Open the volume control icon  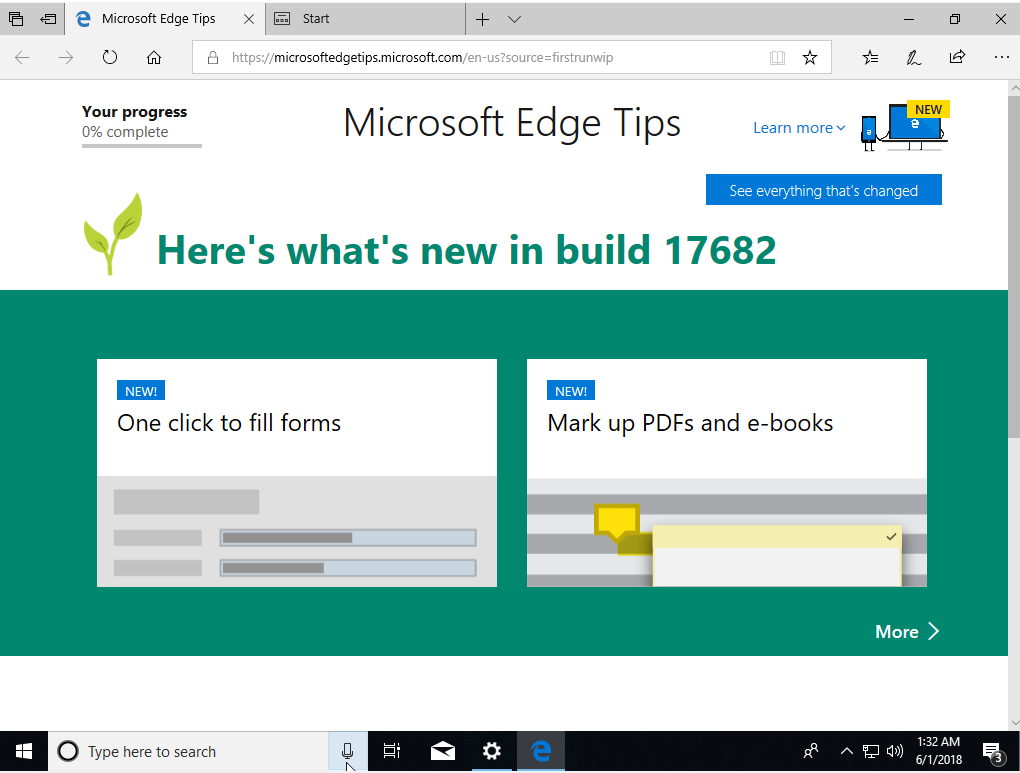coord(895,752)
